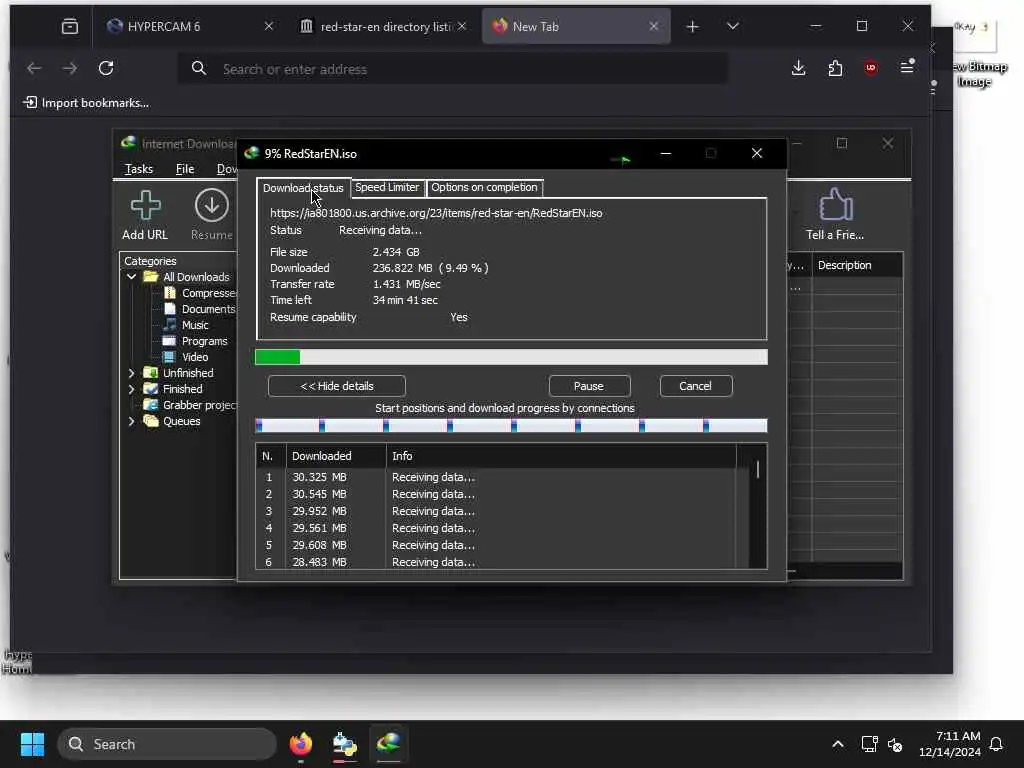
Task: Click the Import bookmarks link
Action: pyautogui.click(x=86, y=103)
